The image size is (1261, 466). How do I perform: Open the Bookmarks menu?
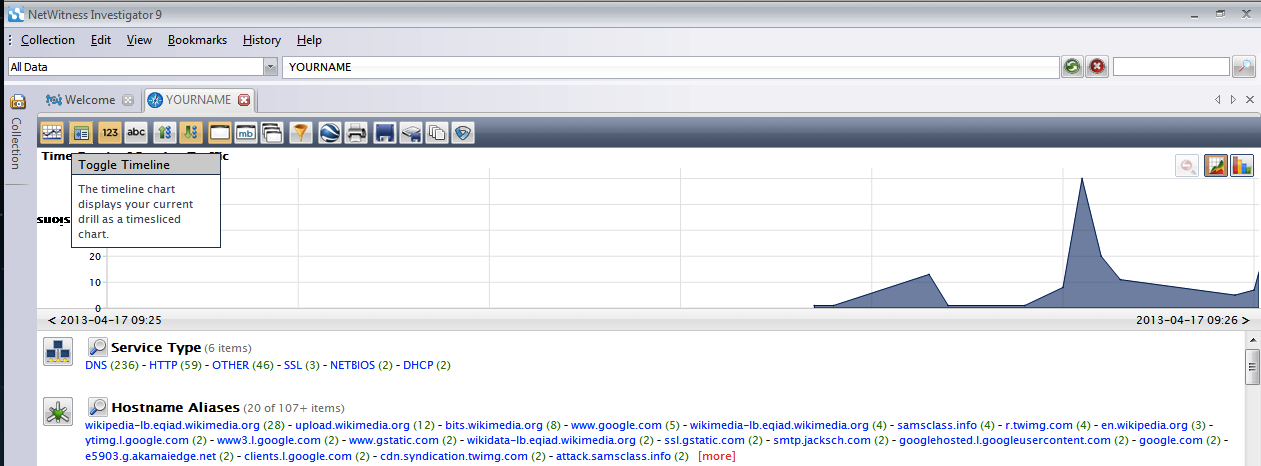(x=197, y=40)
